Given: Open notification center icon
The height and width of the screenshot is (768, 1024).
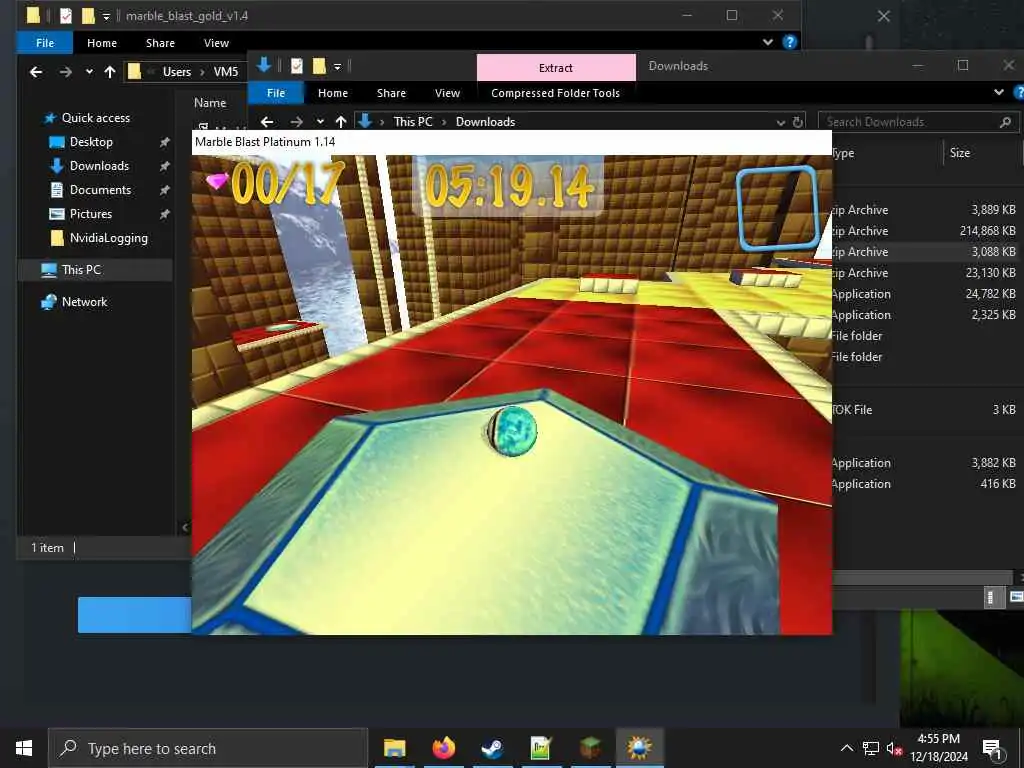Looking at the screenshot, I should click(992, 748).
